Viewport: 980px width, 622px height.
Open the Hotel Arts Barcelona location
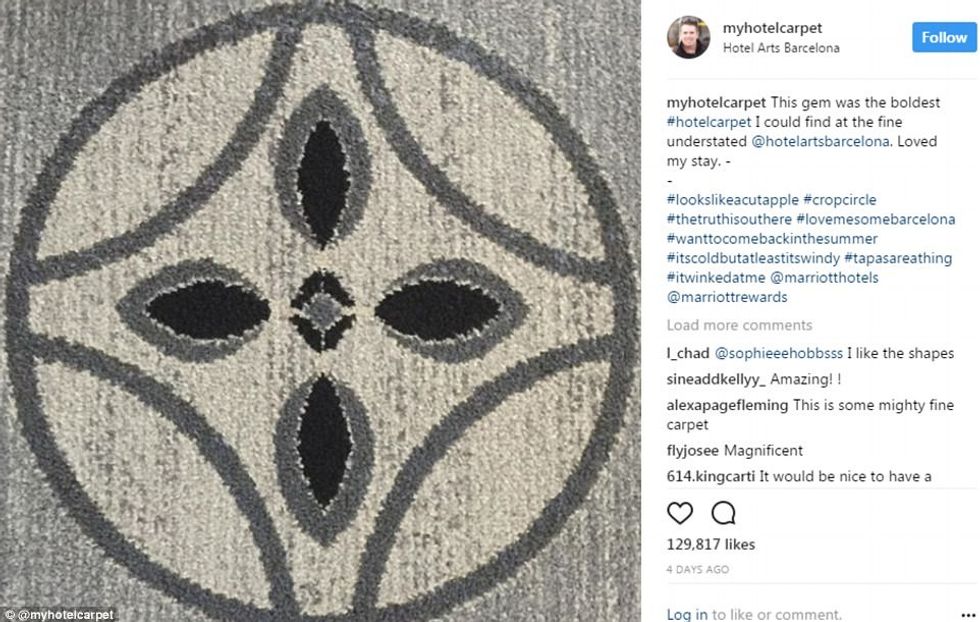[x=781, y=48]
